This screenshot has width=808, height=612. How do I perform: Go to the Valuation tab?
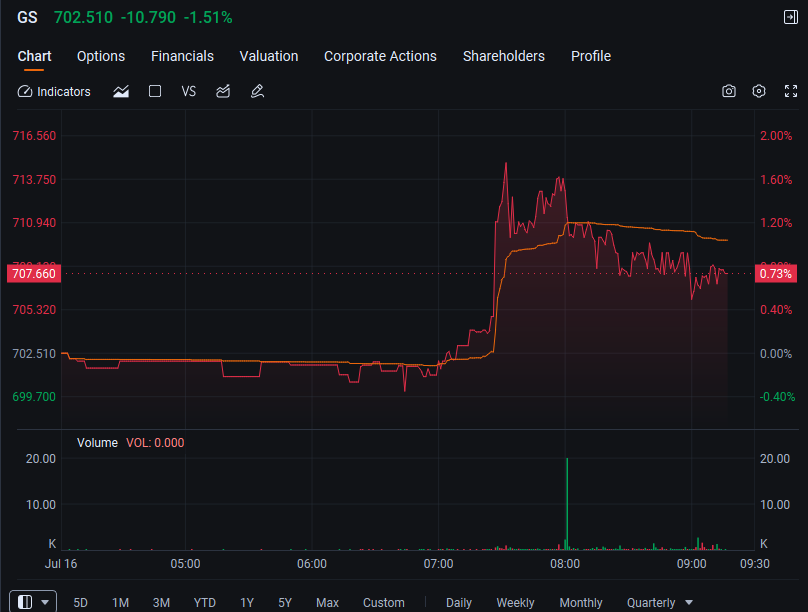point(269,56)
